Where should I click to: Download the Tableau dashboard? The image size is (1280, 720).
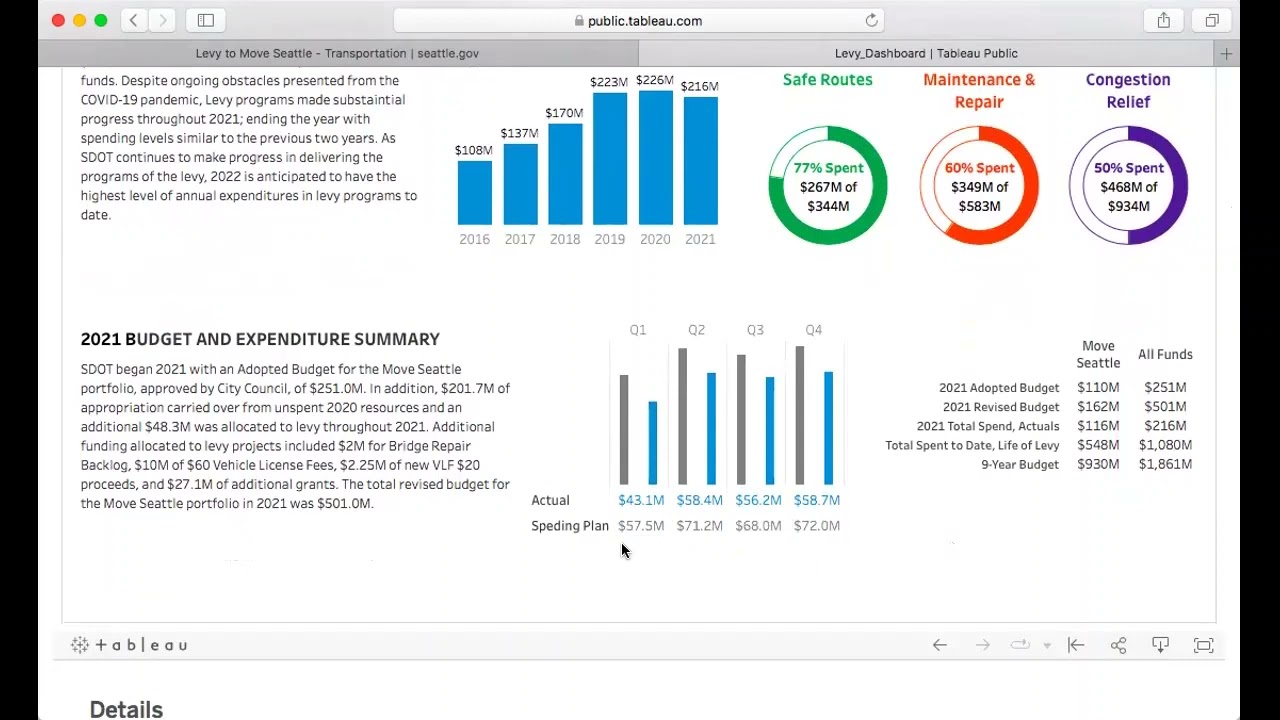pos(1160,645)
